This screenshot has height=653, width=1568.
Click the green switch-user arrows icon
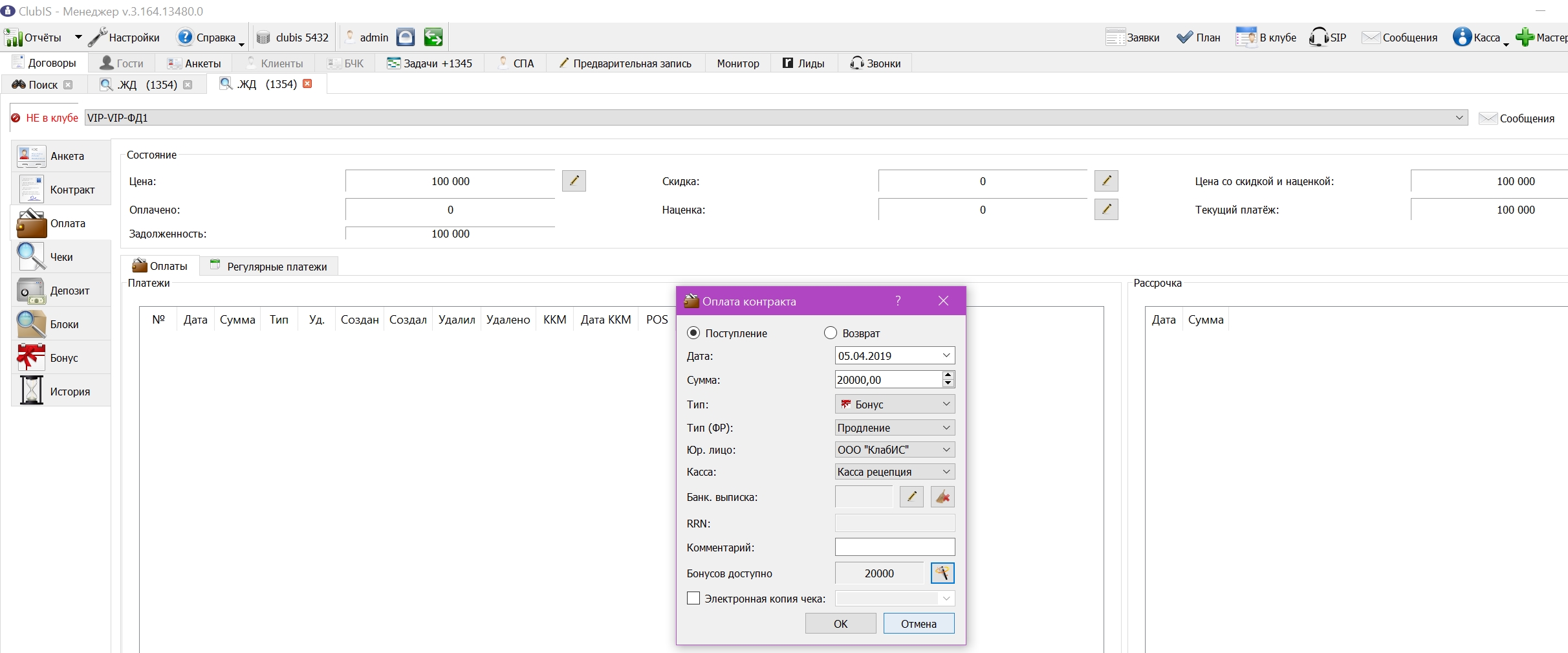tap(433, 37)
